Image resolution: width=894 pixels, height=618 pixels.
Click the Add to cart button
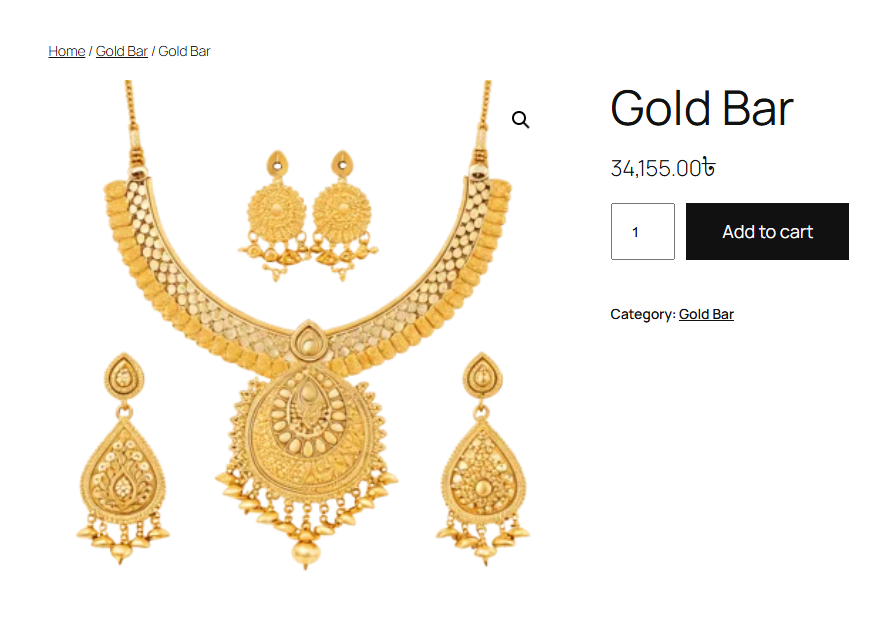click(x=766, y=231)
